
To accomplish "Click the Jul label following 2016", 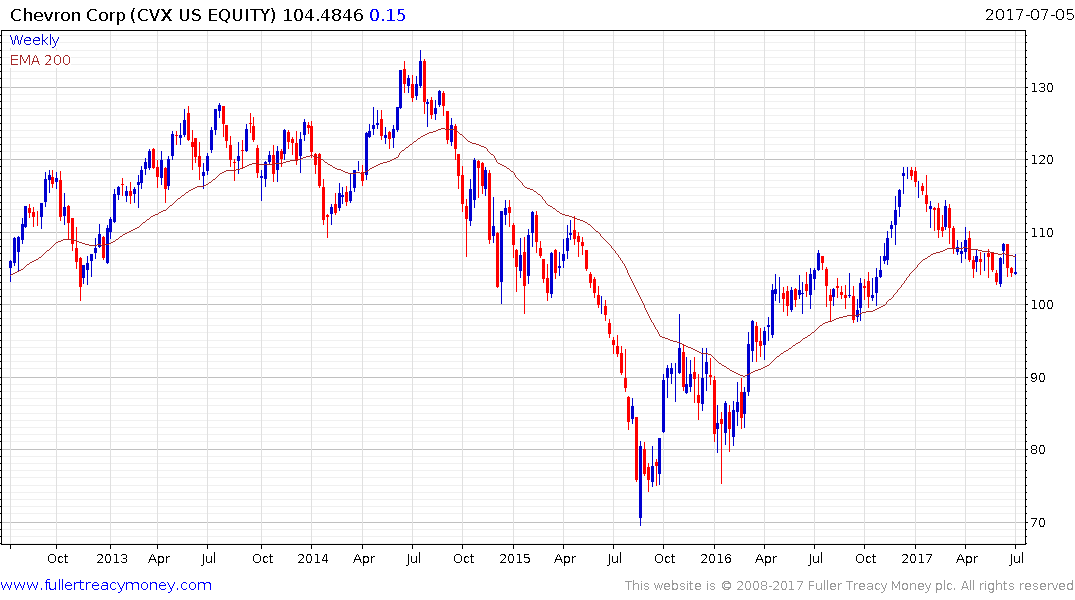I will 815,558.
